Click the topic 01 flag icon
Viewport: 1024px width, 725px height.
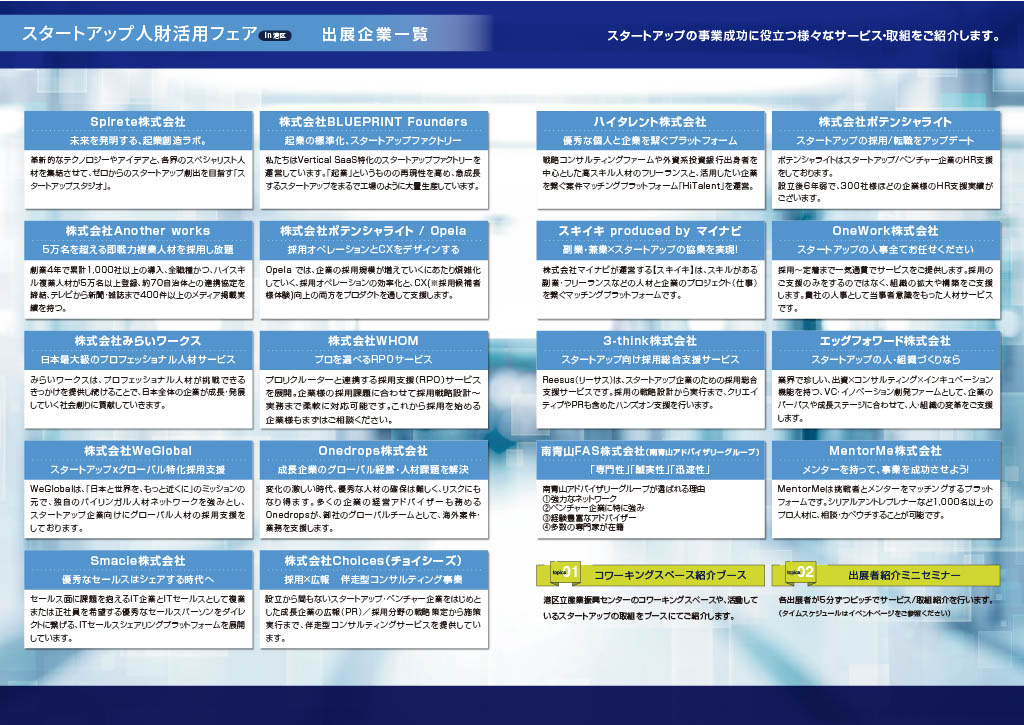[560, 572]
